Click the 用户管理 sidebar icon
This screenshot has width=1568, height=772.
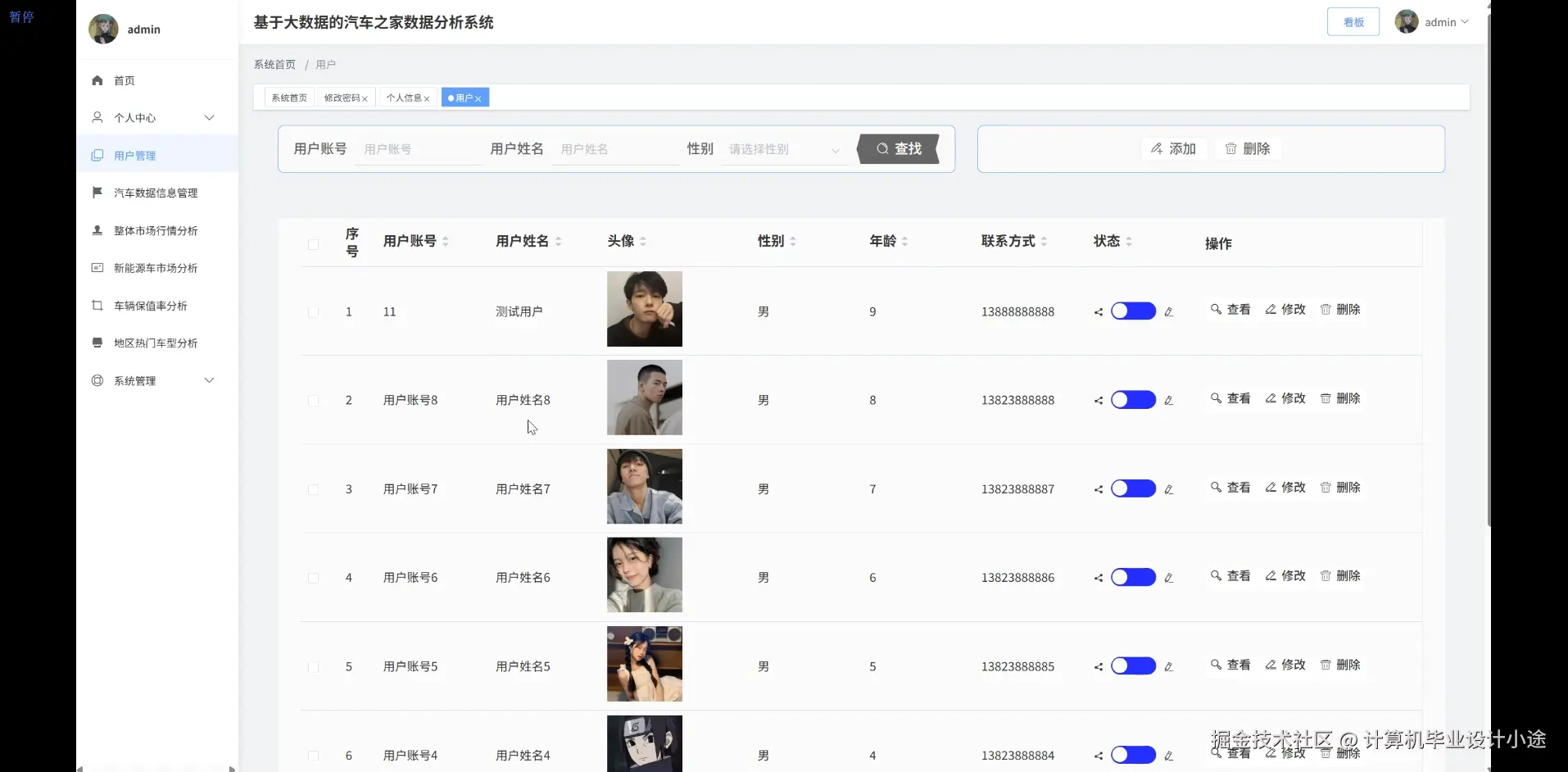coord(97,155)
